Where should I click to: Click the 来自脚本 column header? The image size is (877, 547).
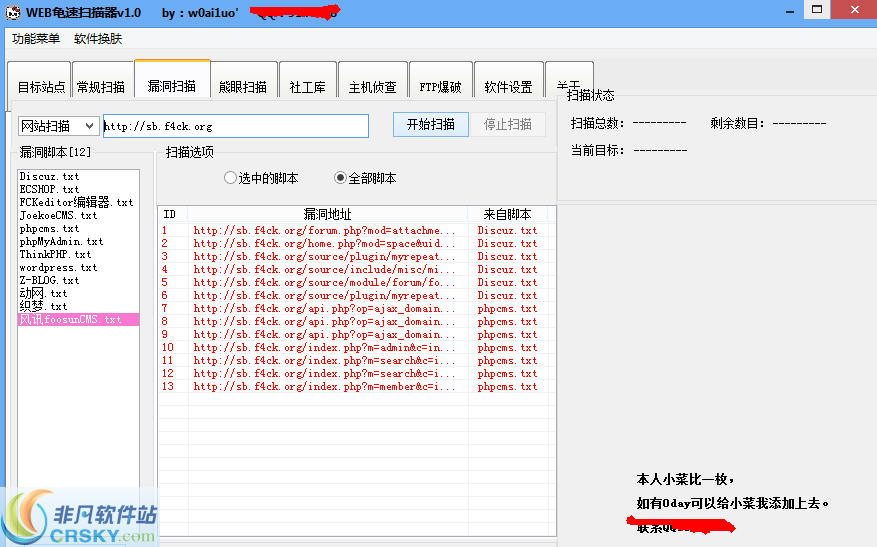[507, 214]
